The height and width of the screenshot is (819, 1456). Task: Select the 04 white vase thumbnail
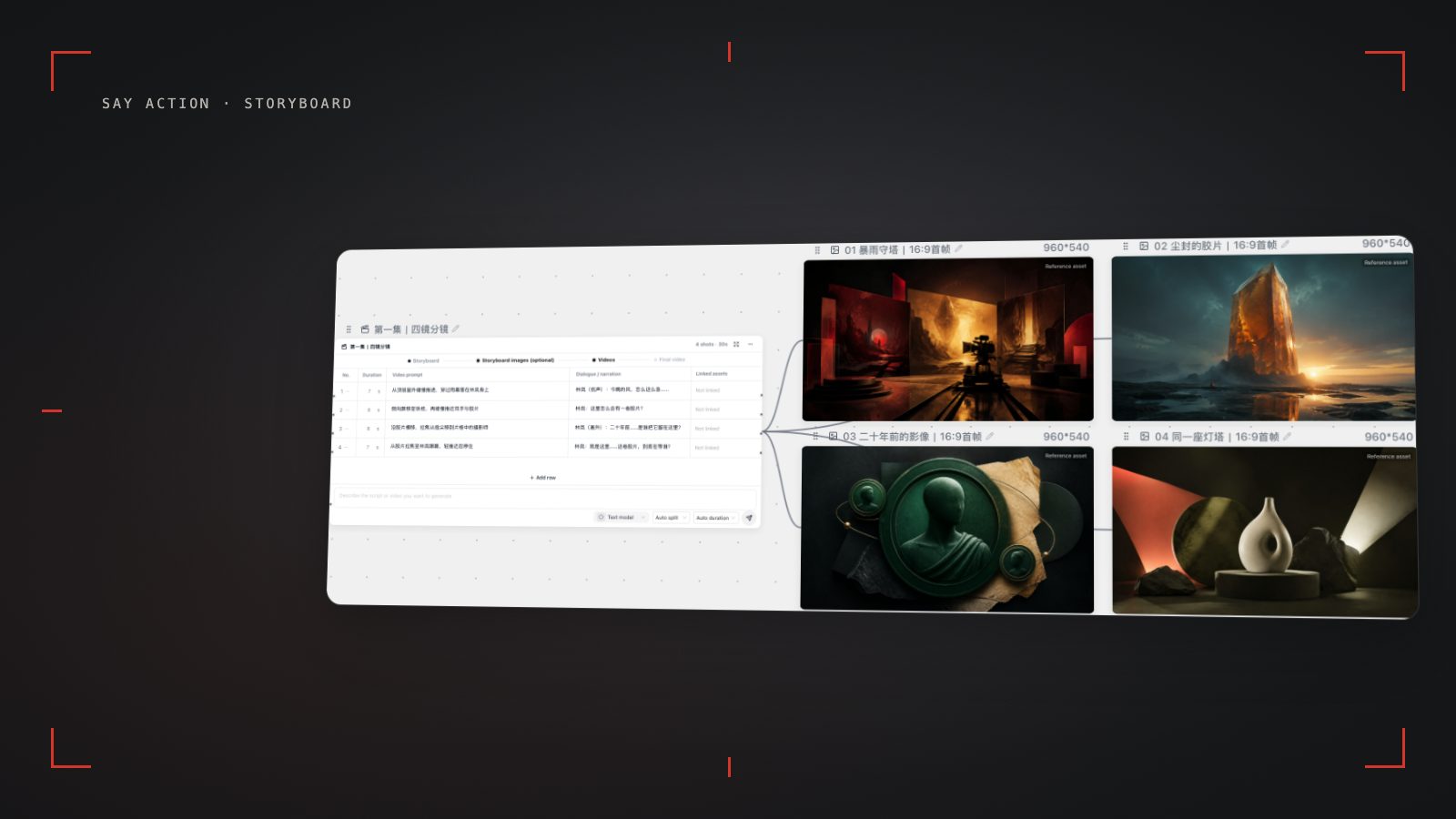(x=1265, y=531)
